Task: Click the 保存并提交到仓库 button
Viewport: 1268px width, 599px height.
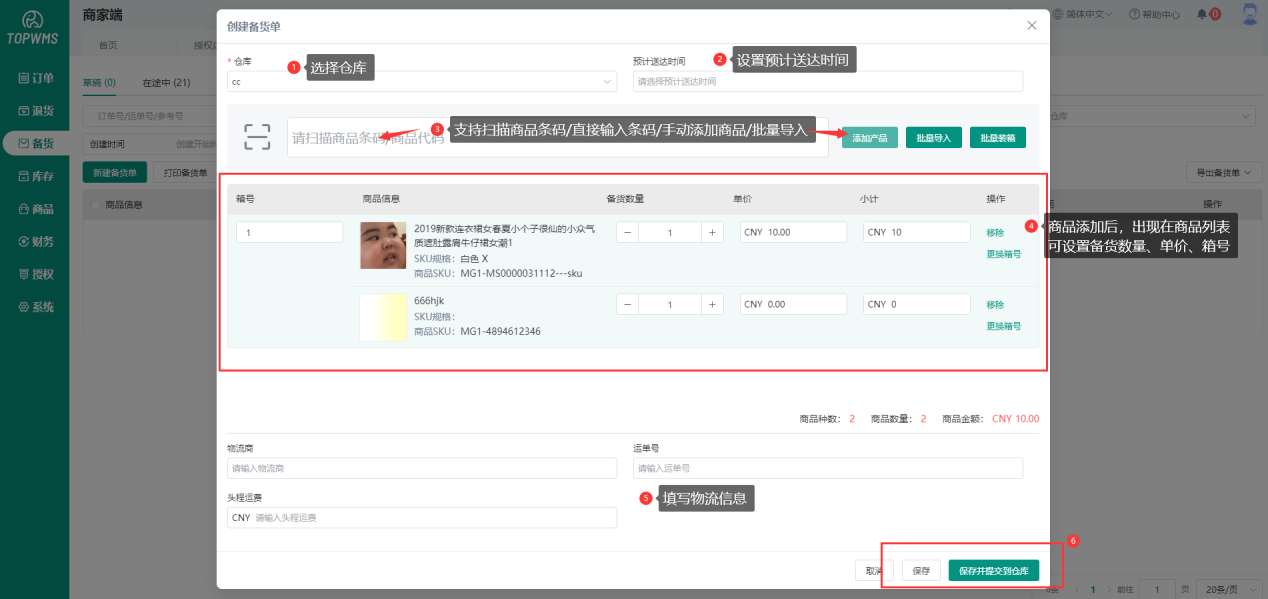Action: 993,571
